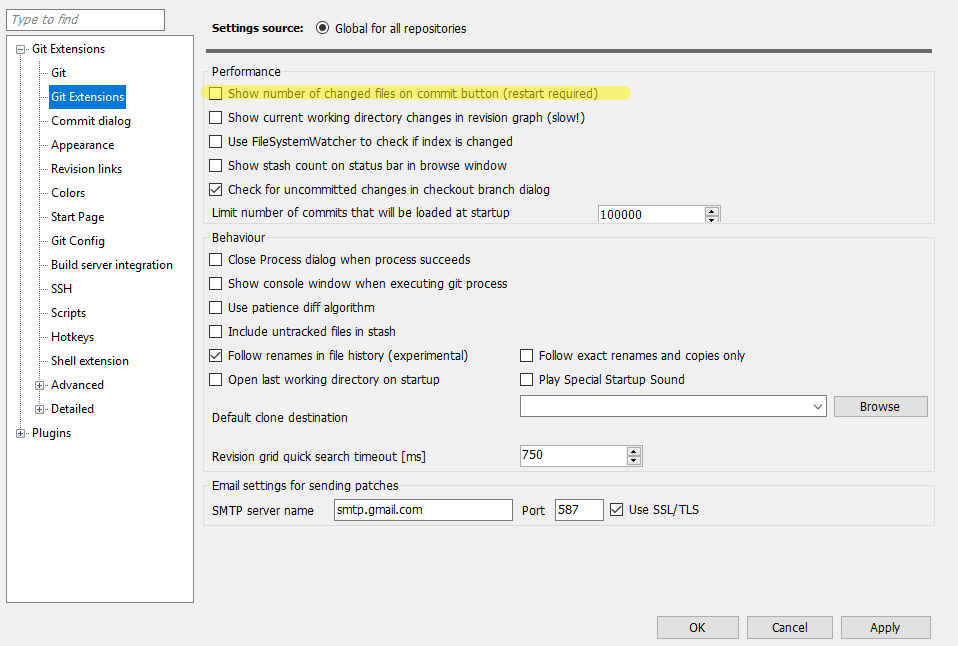This screenshot has height=646, width=958.
Task: Open the Appearance settings page
Action: coord(82,144)
